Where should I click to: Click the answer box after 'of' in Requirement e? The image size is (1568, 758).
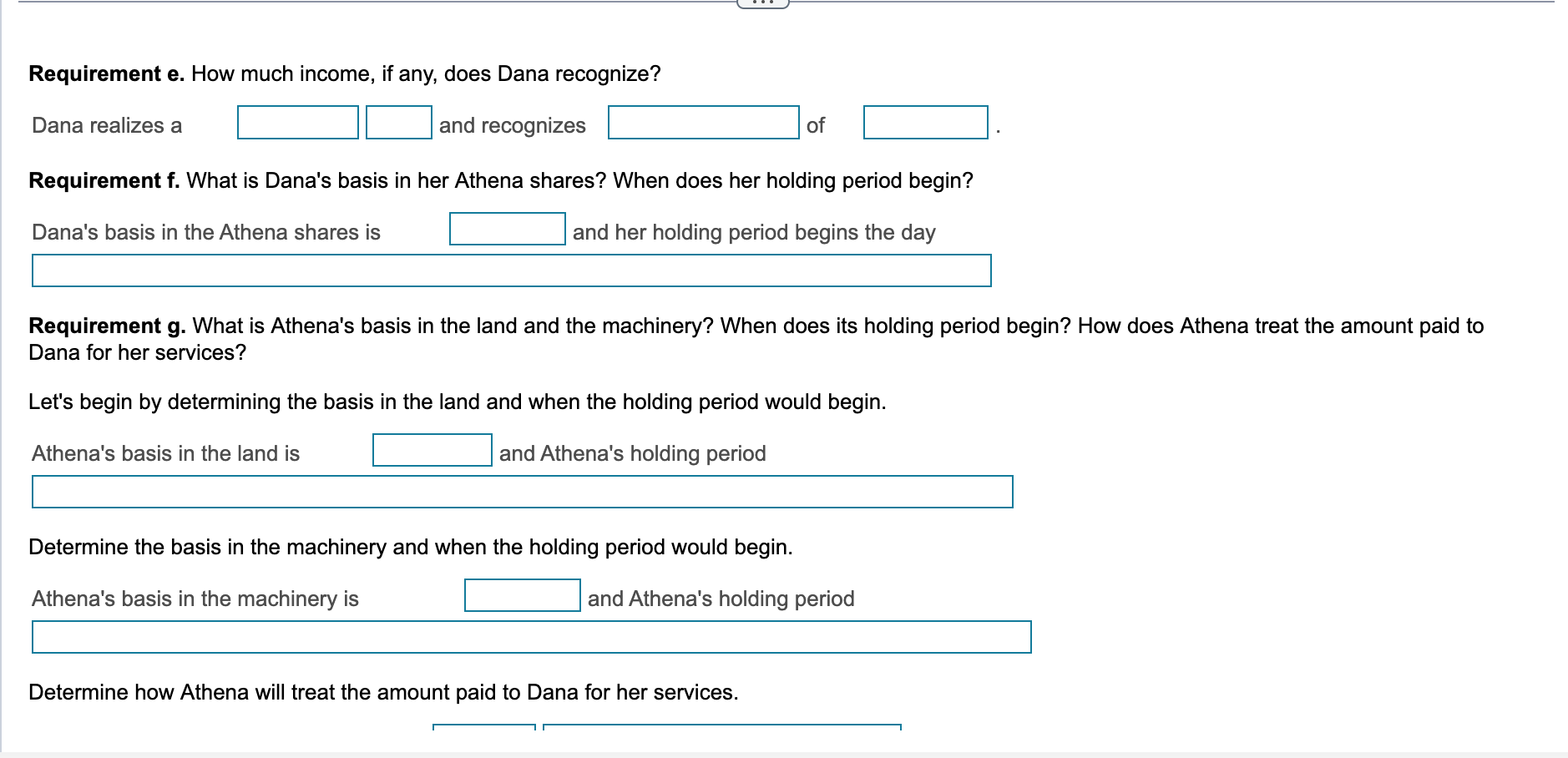pyautogui.click(x=924, y=123)
